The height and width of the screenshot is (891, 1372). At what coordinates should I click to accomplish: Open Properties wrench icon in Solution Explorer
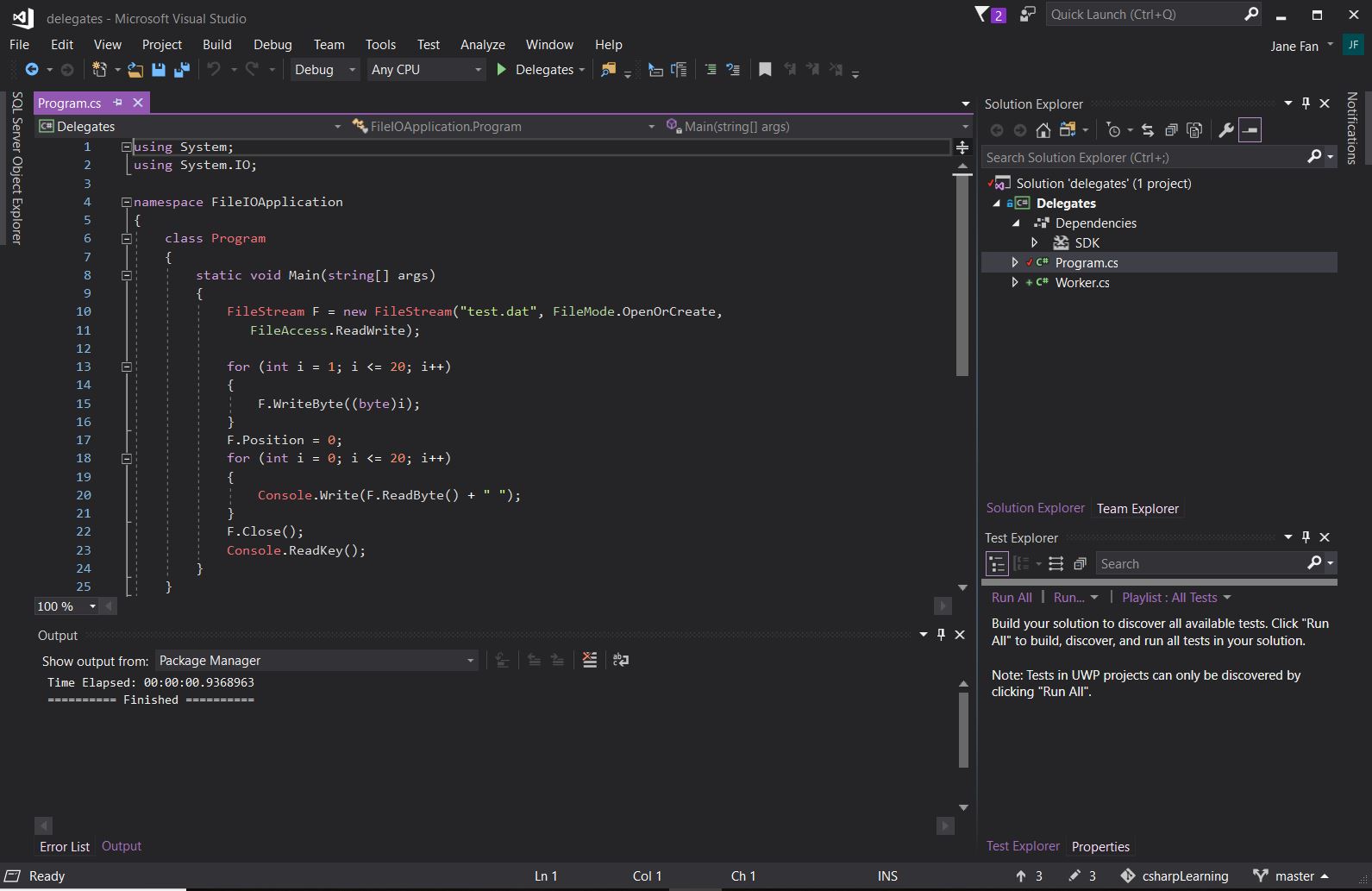[1225, 130]
